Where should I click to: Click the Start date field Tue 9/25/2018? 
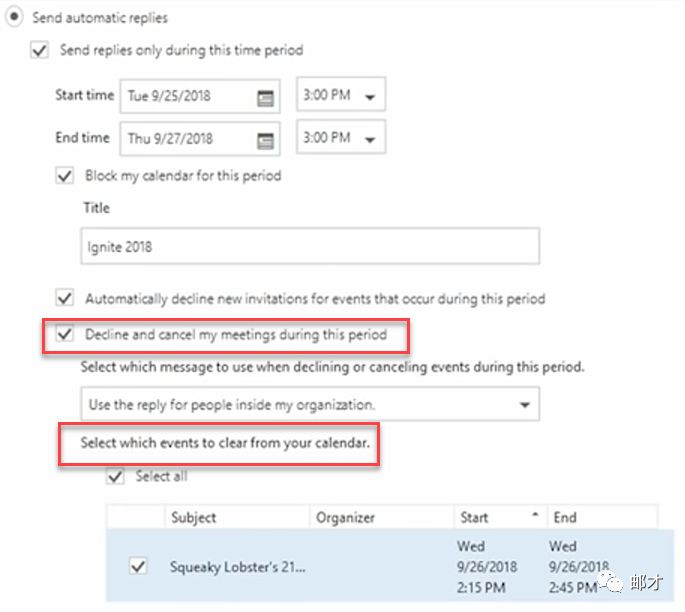click(185, 98)
